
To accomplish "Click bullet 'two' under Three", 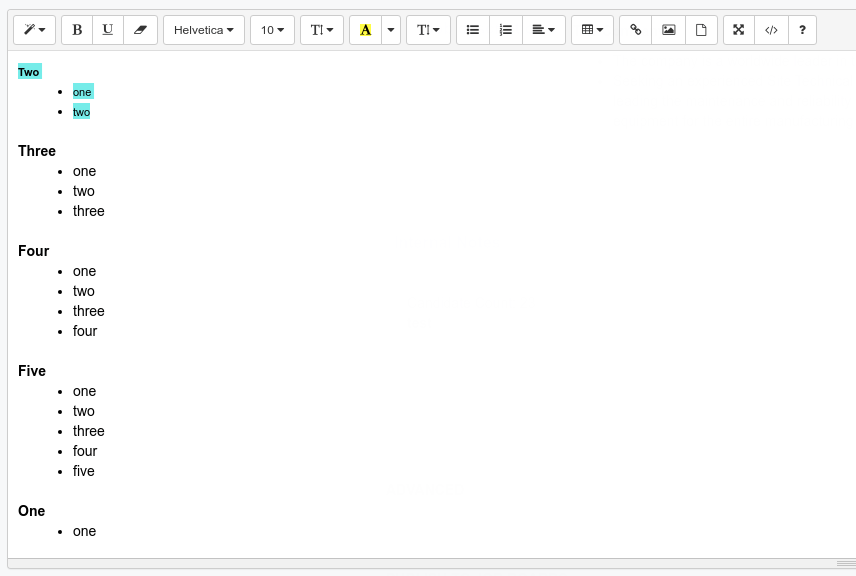I will tap(84, 191).
